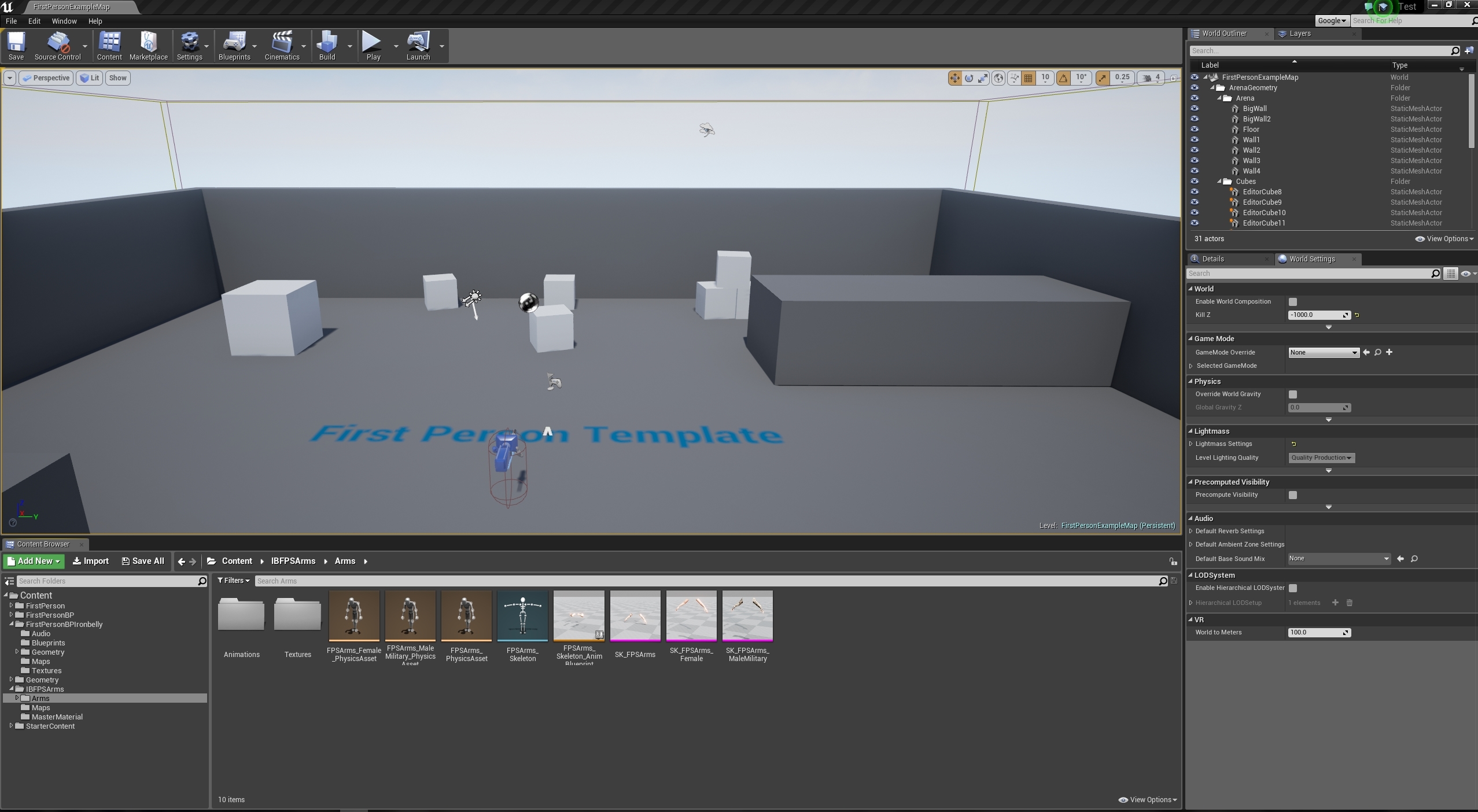
Task: Click the viewport Show button
Action: 118,78
